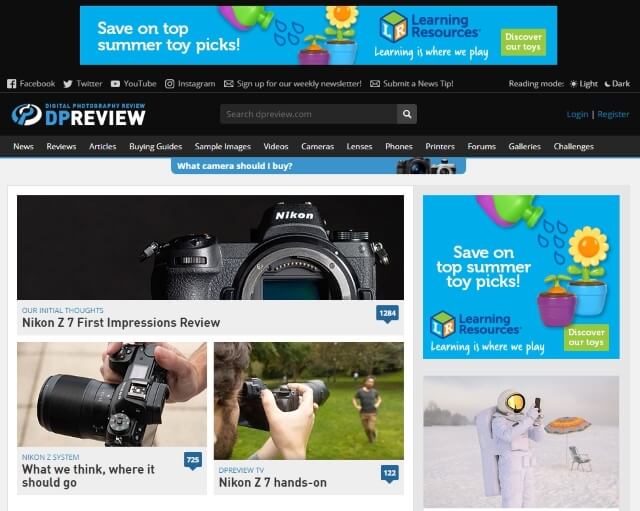The image size is (640, 511).
Task: Click Submit a News Tip link
Action: coord(418,84)
